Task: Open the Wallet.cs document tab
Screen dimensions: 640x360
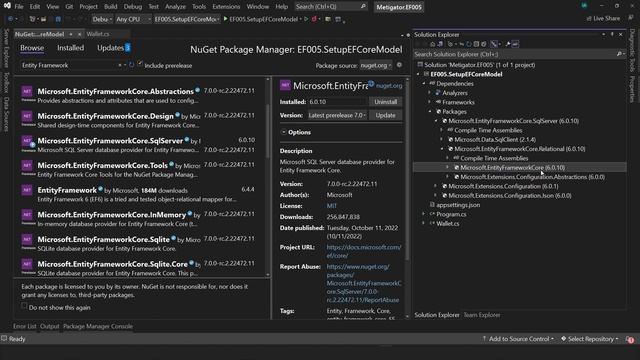Action: point(98,34)
